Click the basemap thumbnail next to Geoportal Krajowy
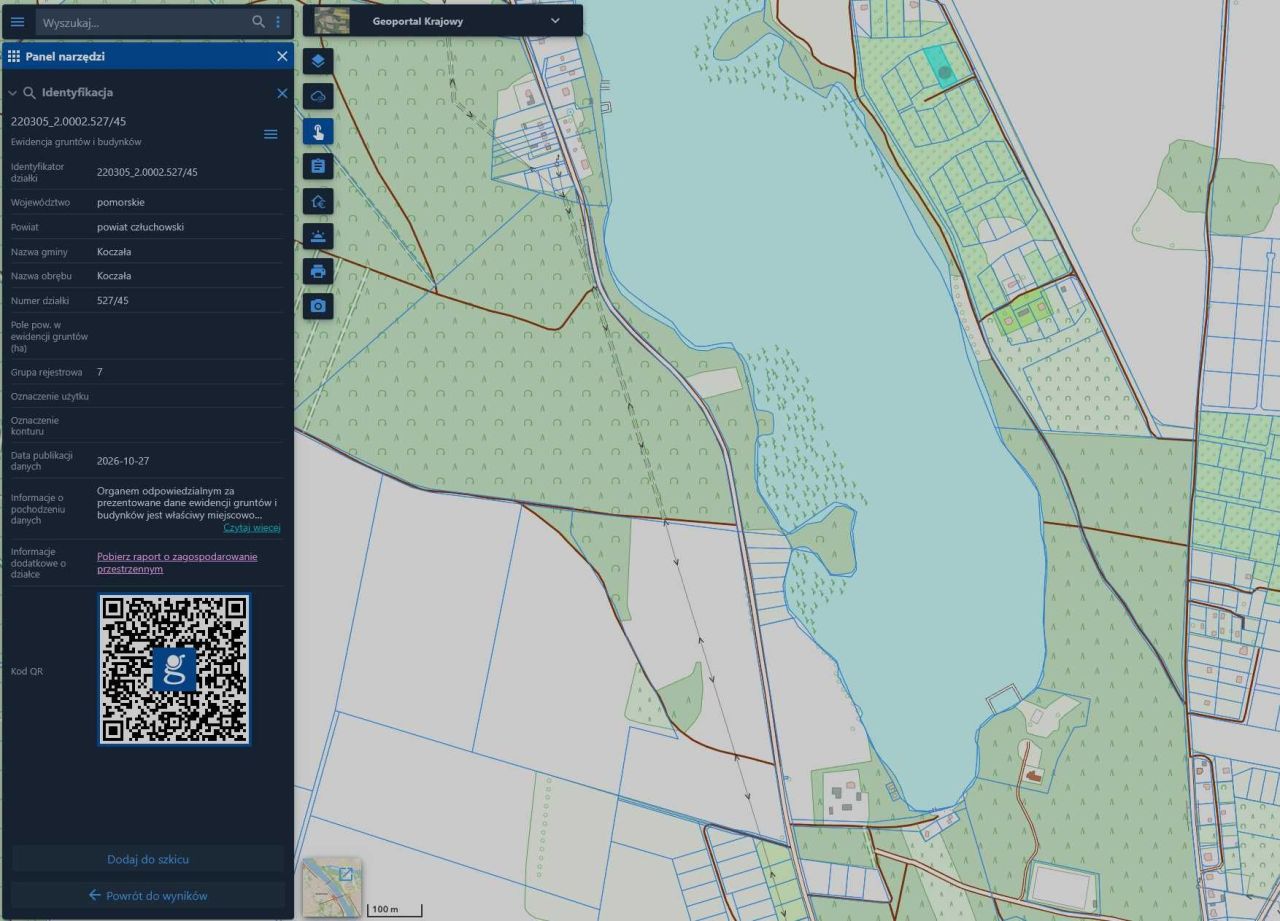The image size is (1280, 921). (332, 21)
